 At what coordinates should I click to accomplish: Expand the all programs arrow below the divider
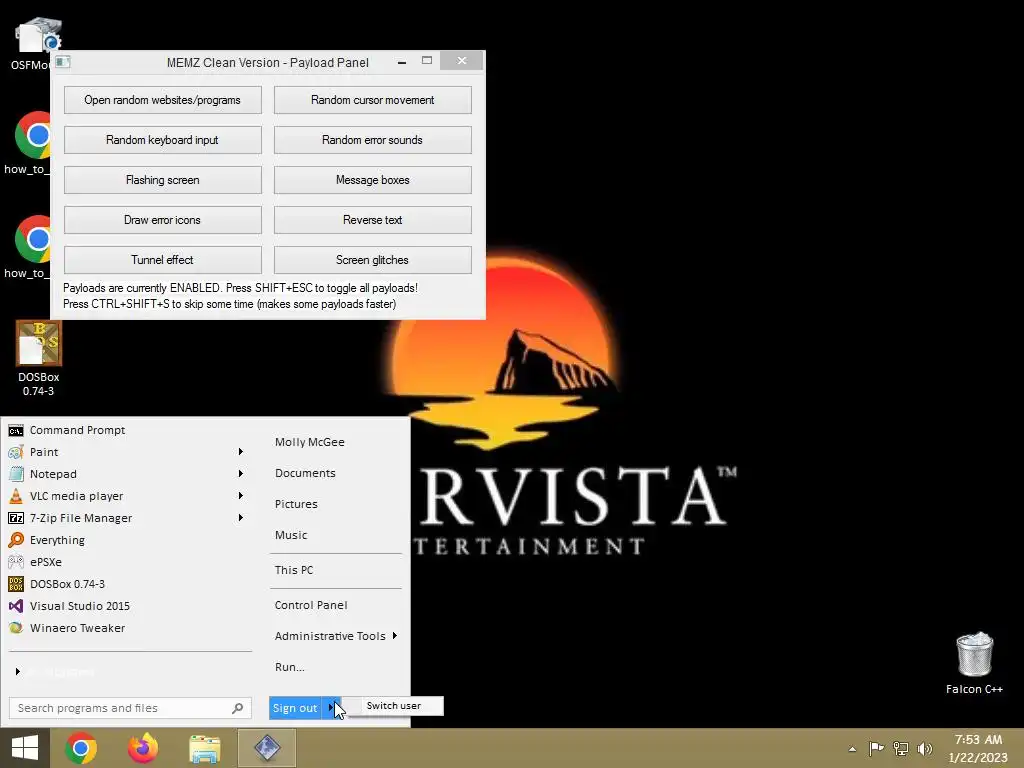point(18,671)
